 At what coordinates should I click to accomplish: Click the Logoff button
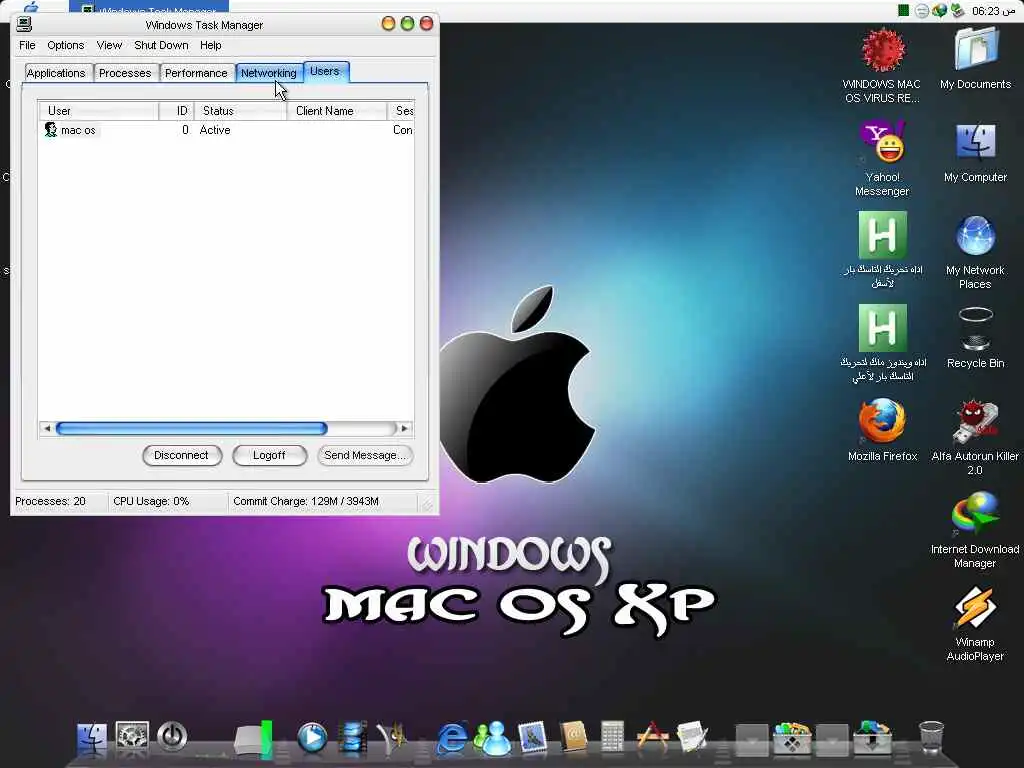tap(269, 455)
